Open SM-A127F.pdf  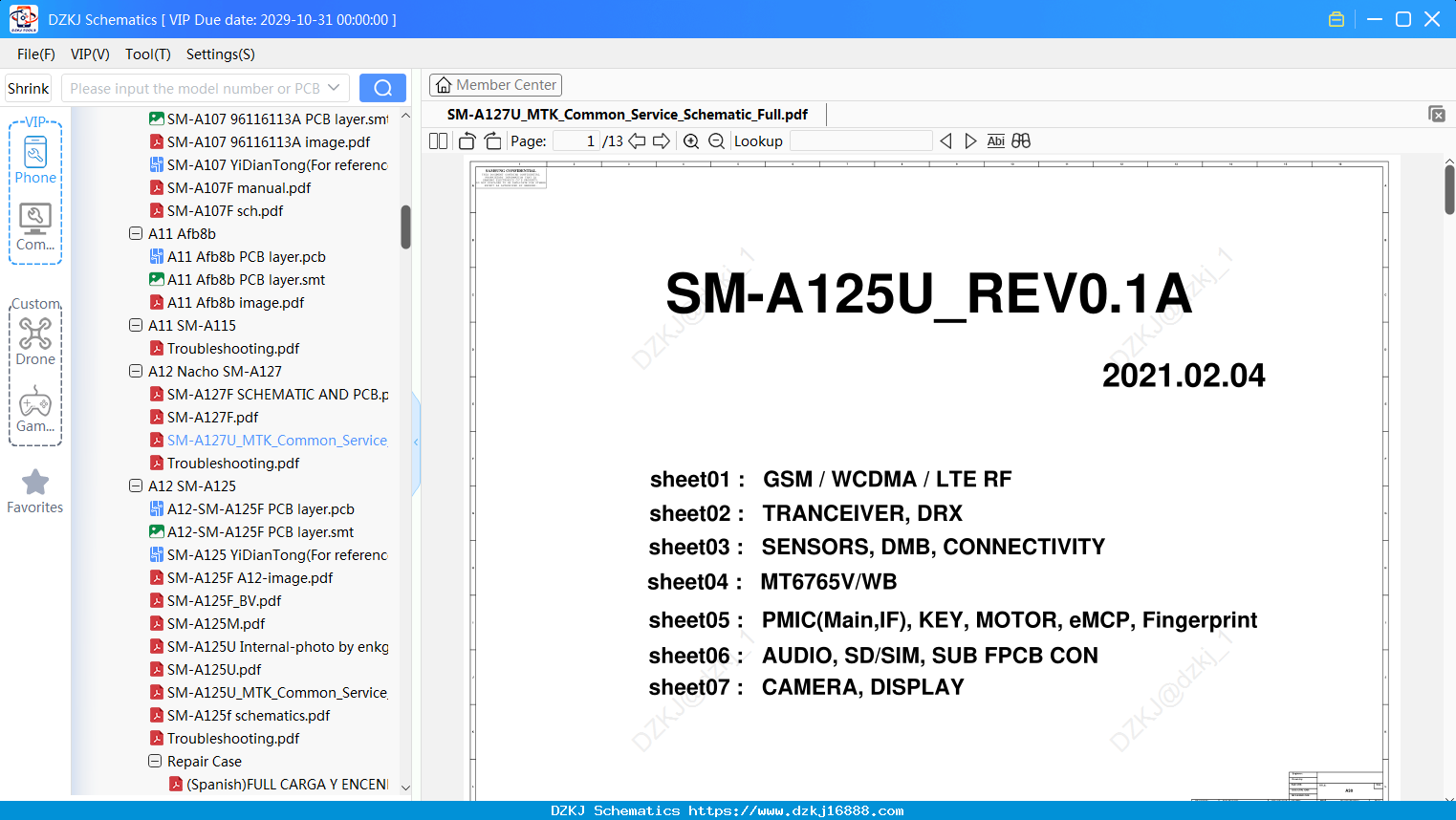(204, 417)
